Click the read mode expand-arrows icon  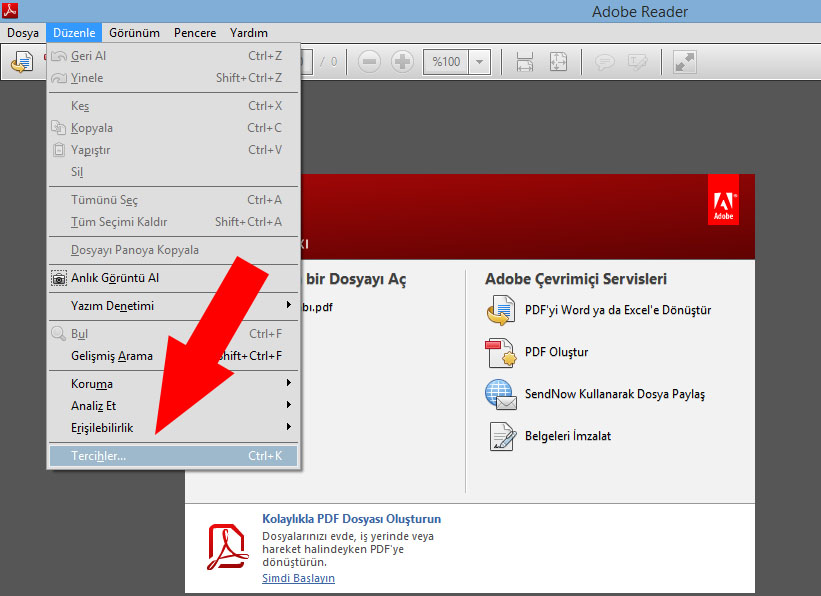684,62
